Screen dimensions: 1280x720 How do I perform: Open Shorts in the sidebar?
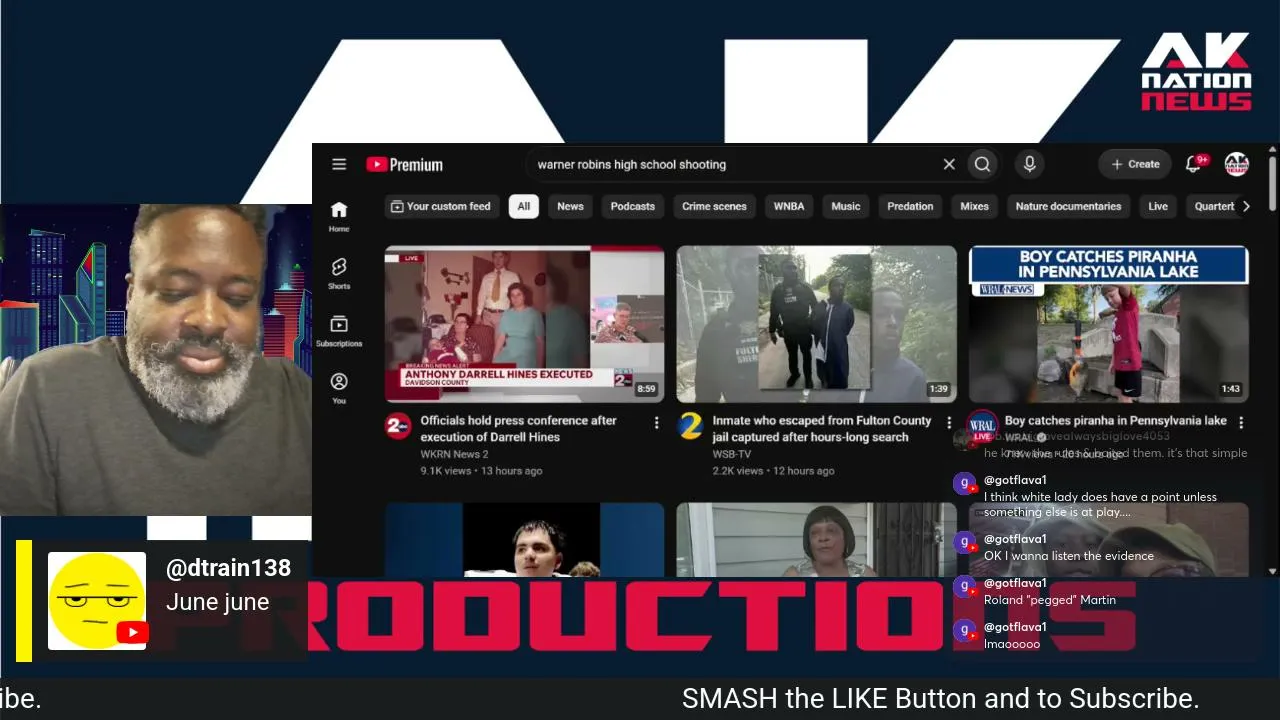(x=339, y=272)
